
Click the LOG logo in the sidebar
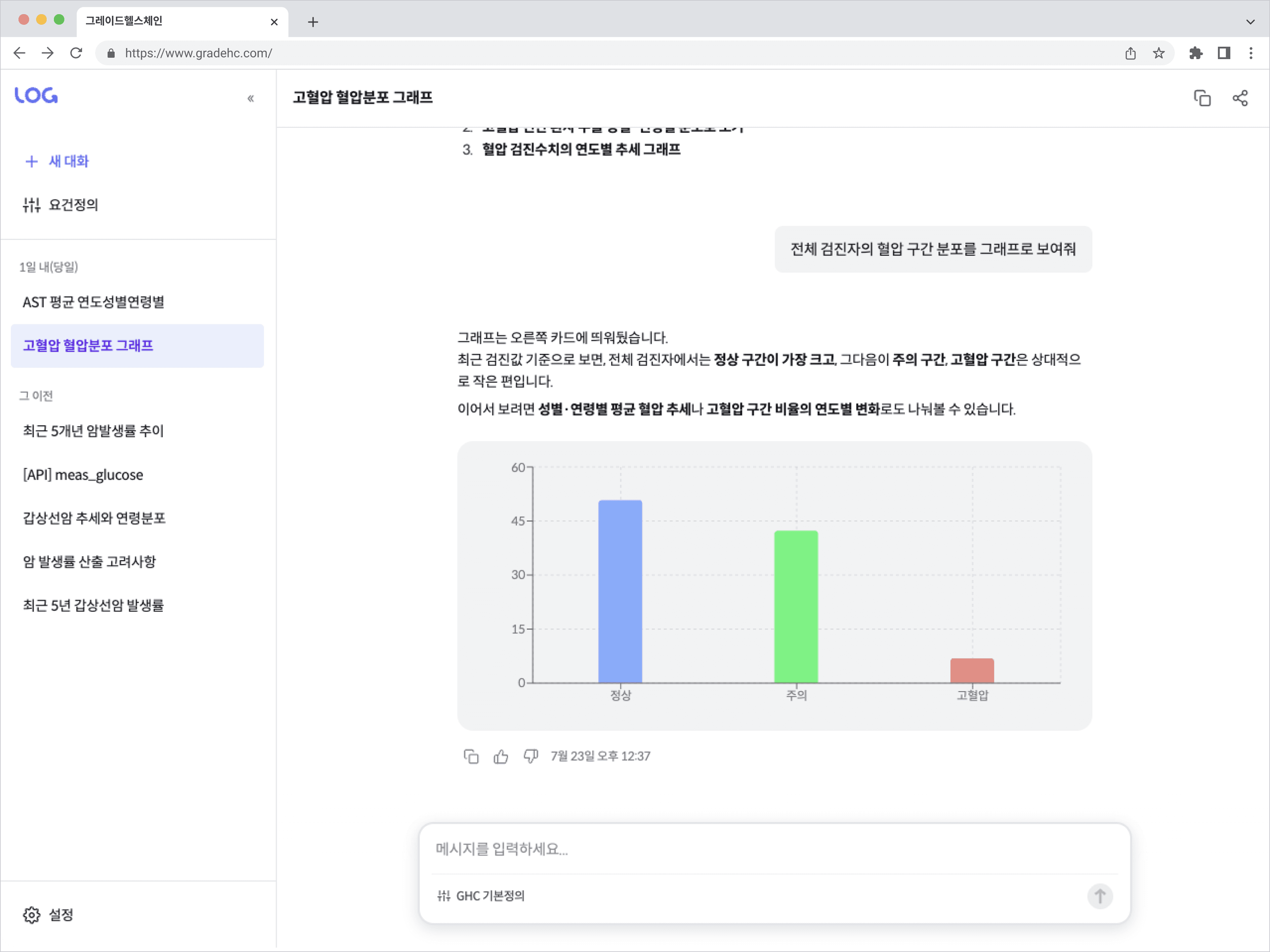pos(36,95)
